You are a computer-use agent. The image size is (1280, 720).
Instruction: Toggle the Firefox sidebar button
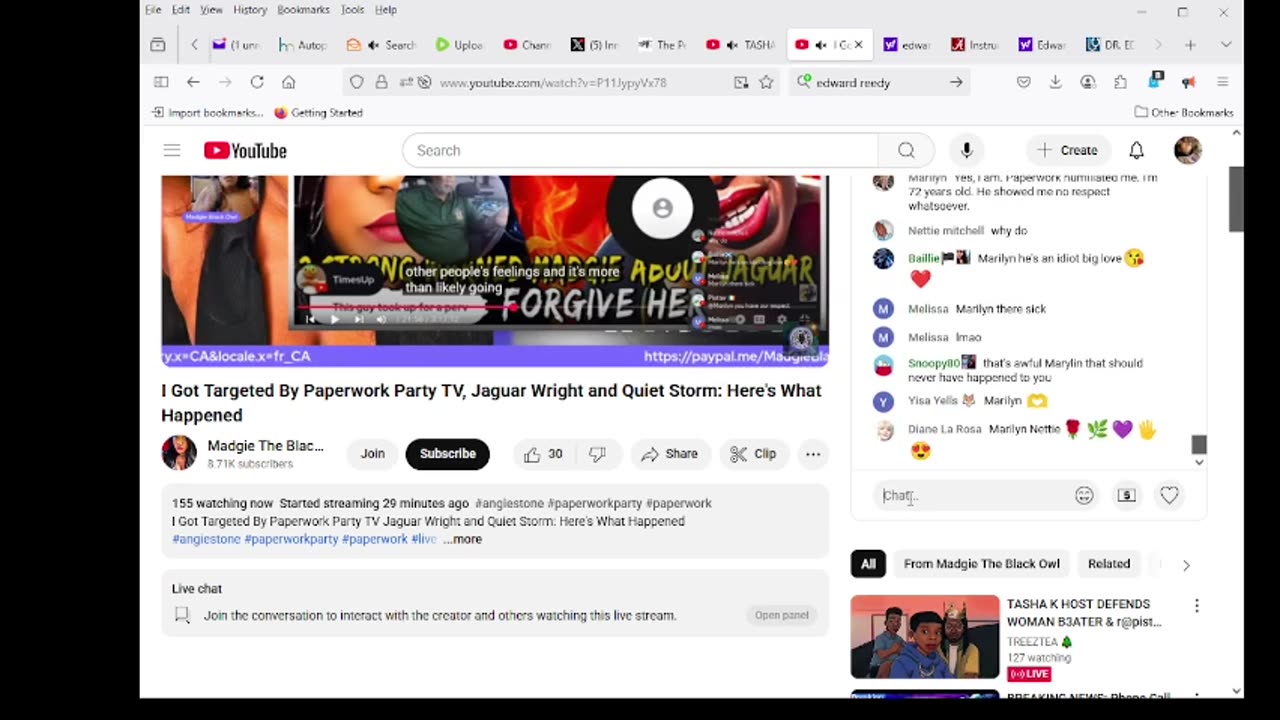coord(161,82)
